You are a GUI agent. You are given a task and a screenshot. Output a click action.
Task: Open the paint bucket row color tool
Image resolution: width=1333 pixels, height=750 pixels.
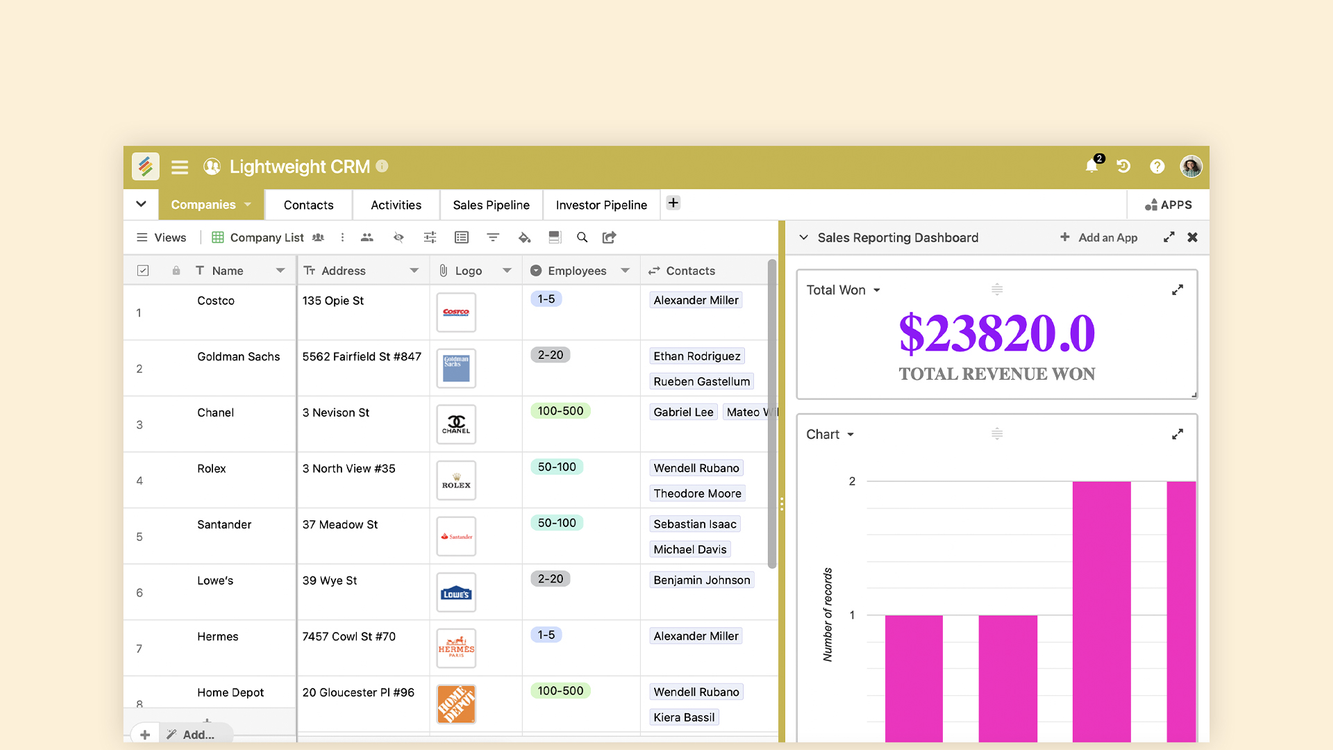(x=524, y=238)
